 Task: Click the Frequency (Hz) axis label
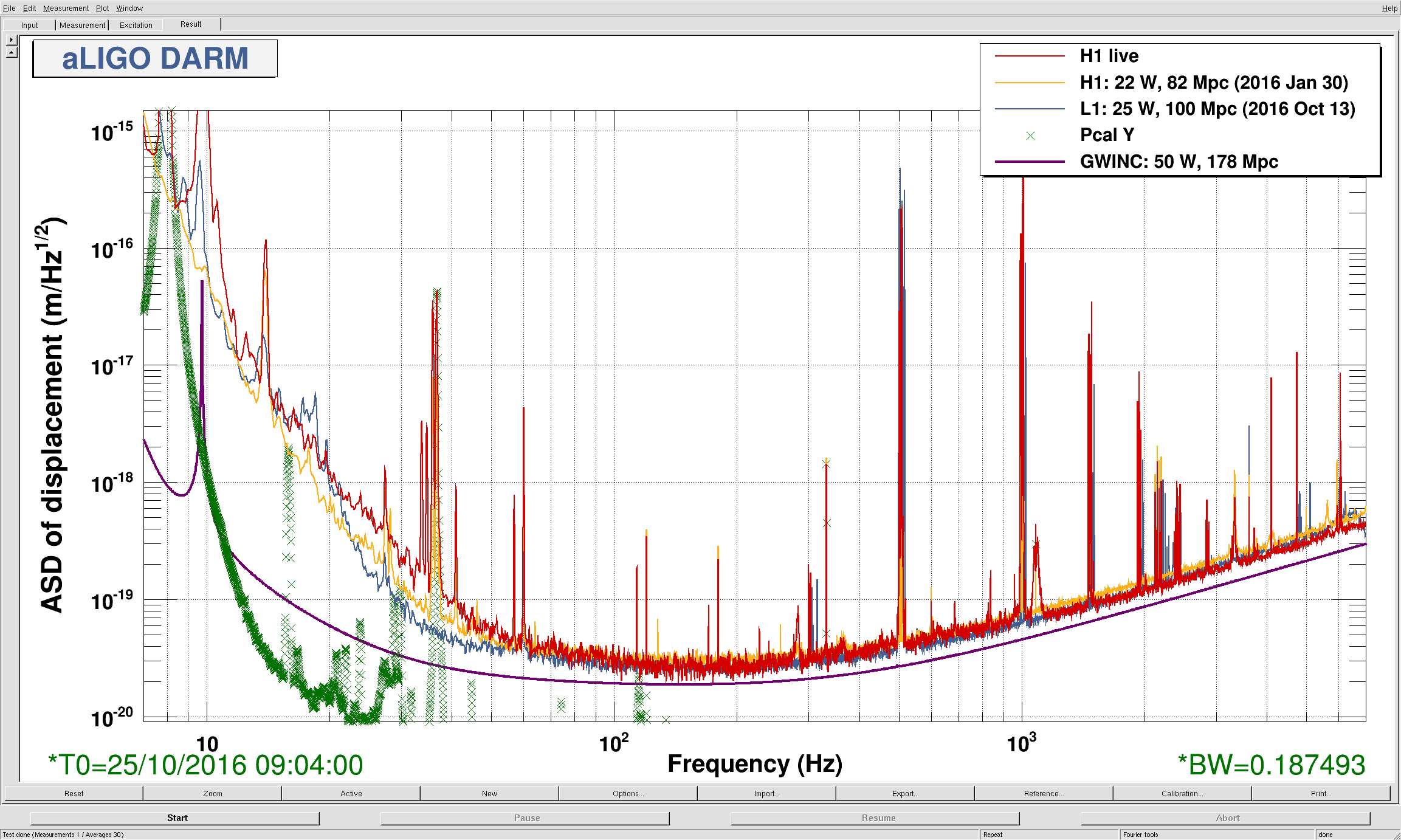click(755, 763)
